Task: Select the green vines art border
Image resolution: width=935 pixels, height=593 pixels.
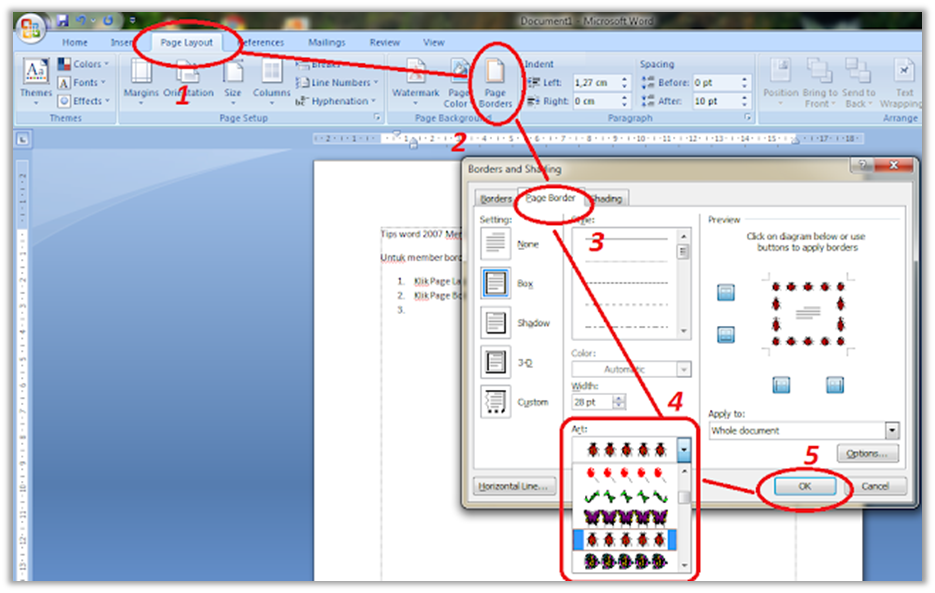Action: click(625, 496)
